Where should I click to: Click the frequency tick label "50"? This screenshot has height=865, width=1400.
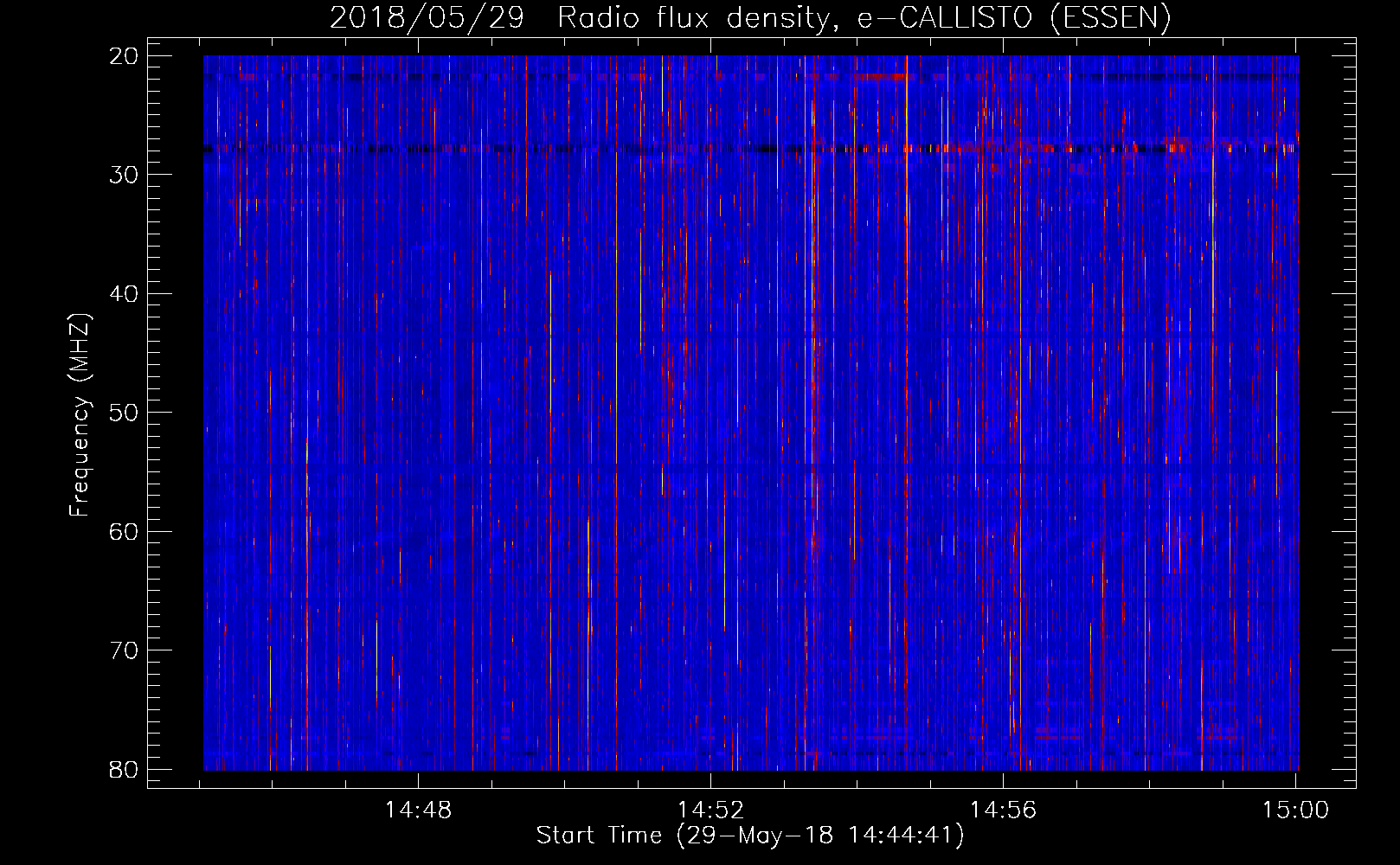[124, 413]
